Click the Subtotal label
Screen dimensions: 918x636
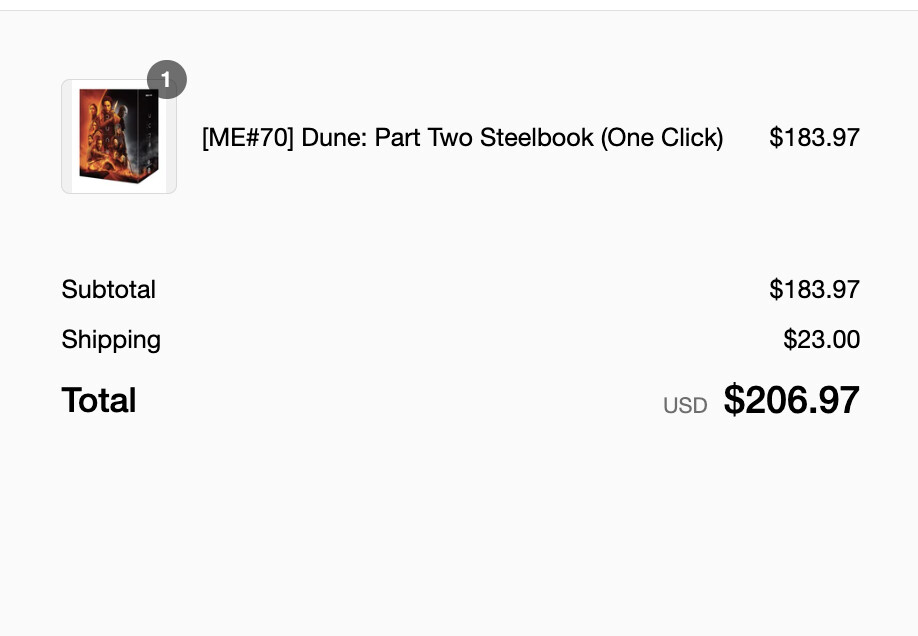coord(108,290)
